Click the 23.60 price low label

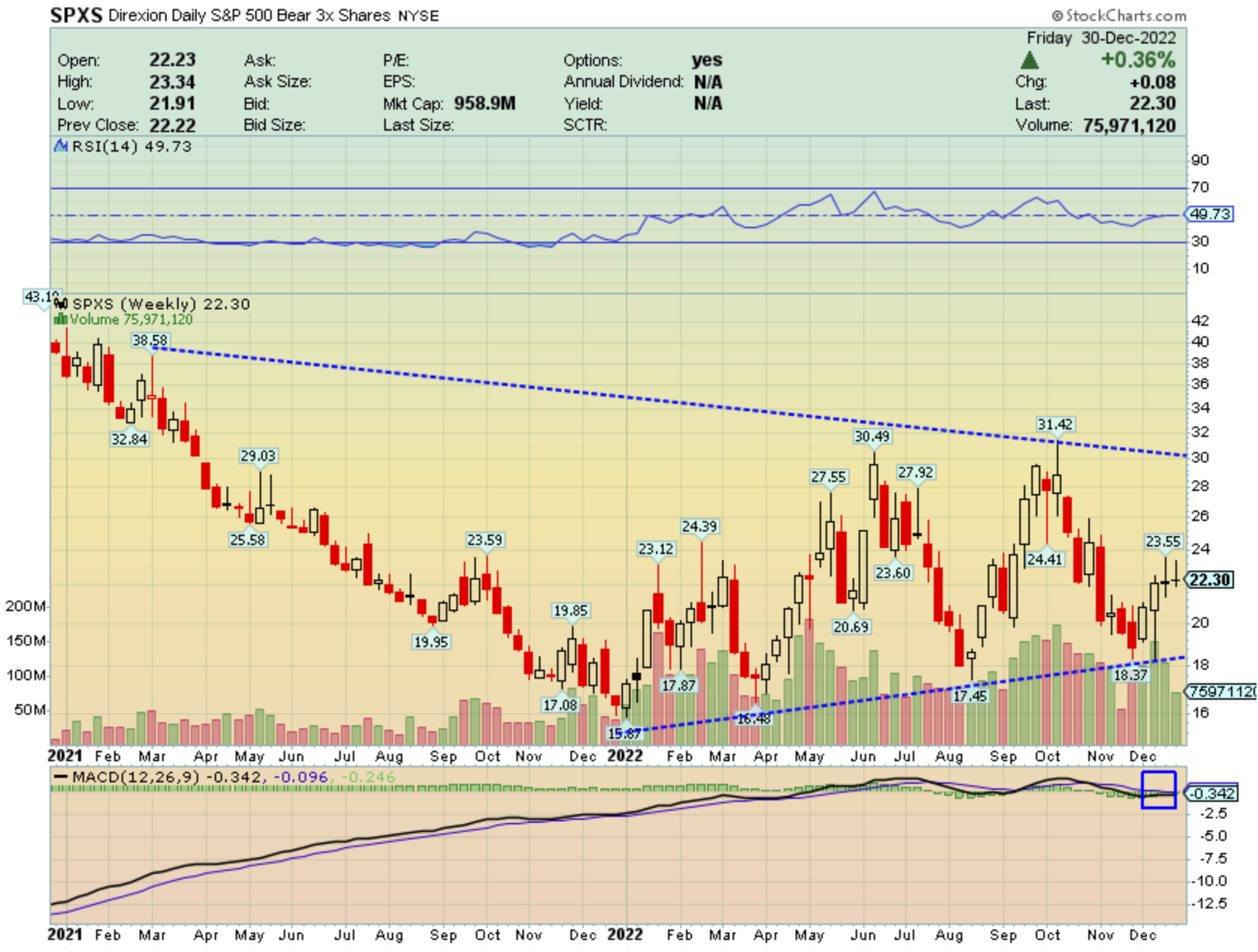tap(893, 573)
